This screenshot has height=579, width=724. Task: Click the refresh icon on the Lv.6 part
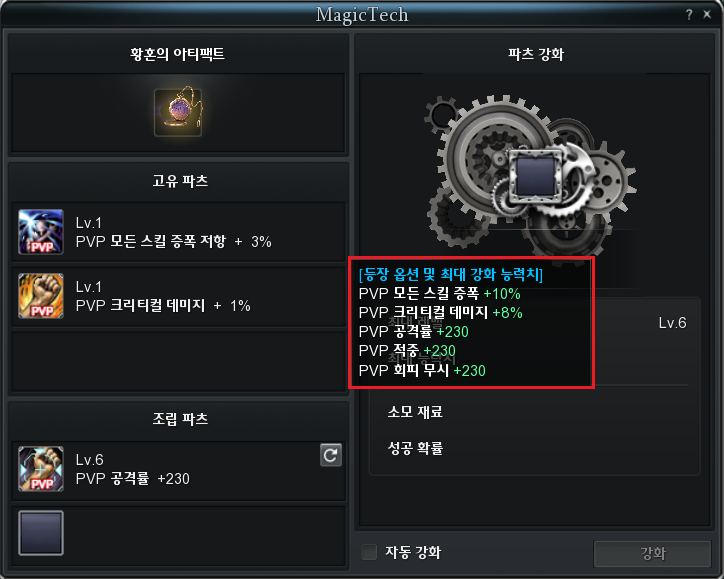[331, 455]
